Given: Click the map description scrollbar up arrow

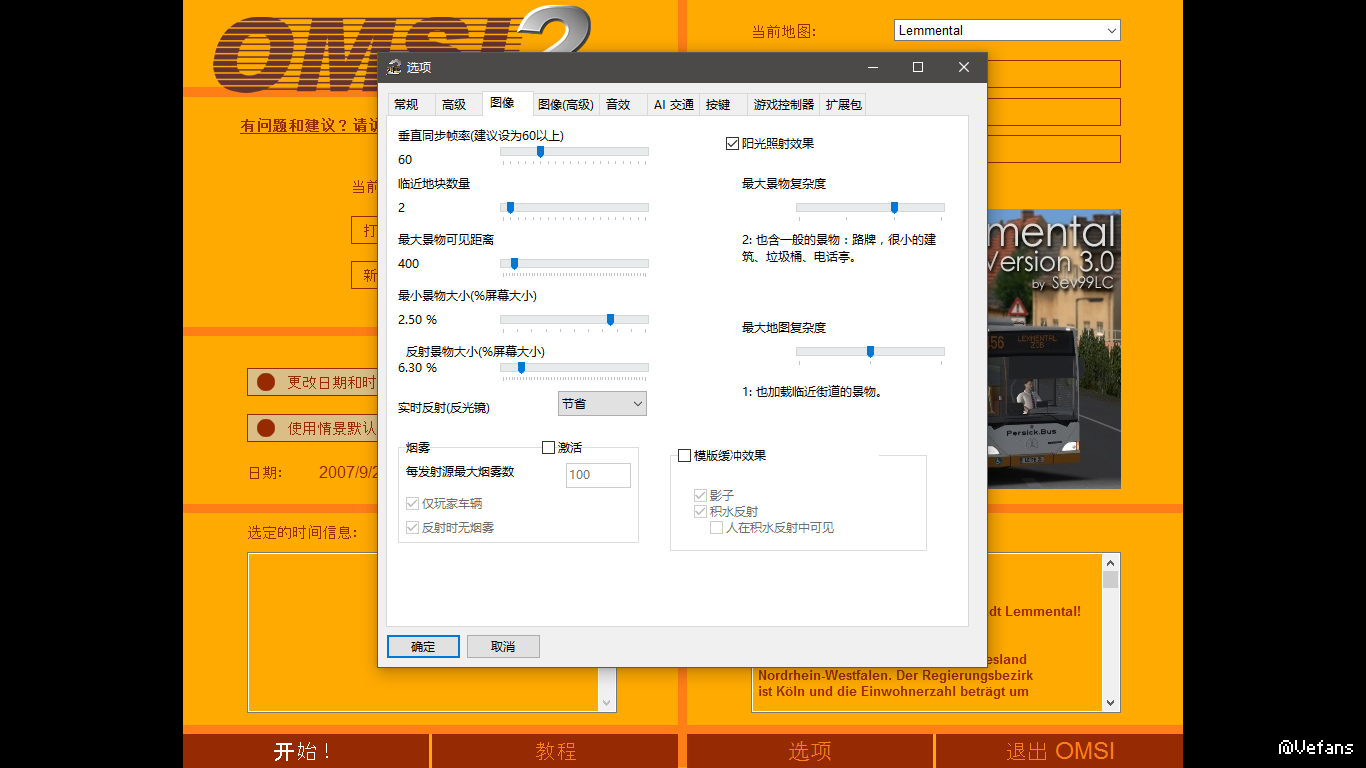Looking at the screenshot, I should [x=1110, y=563].
